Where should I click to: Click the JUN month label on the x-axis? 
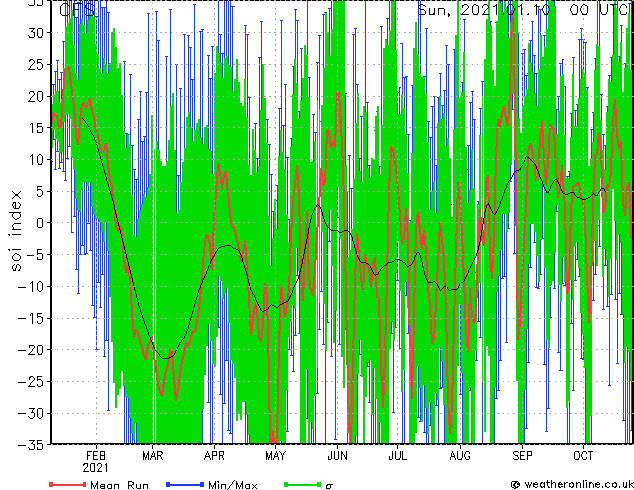click(x=337, y=456)
